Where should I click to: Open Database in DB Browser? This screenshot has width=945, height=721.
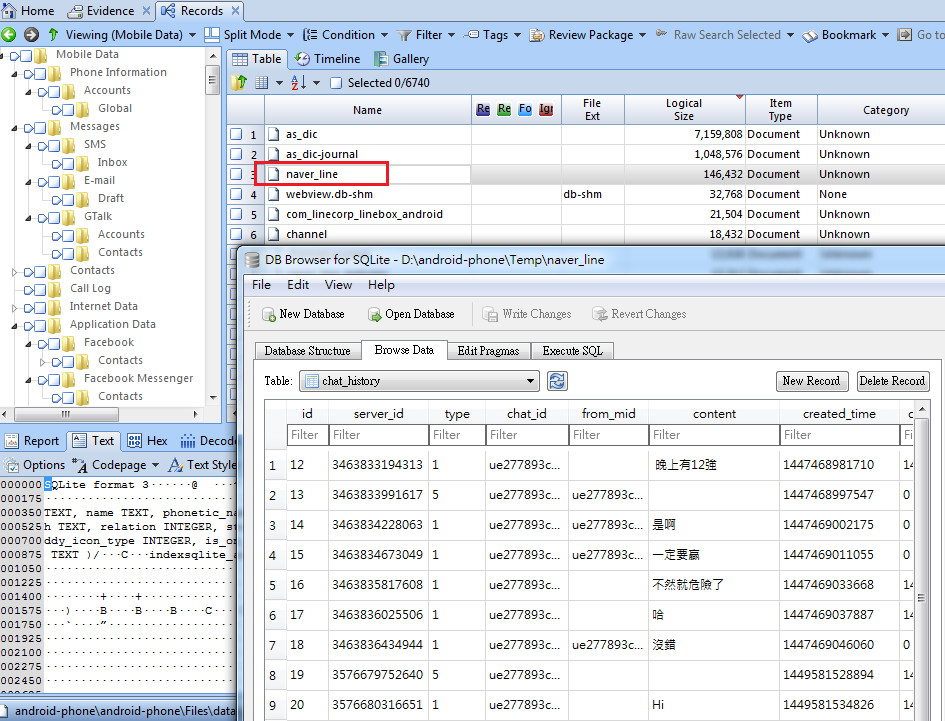[411, 314]
